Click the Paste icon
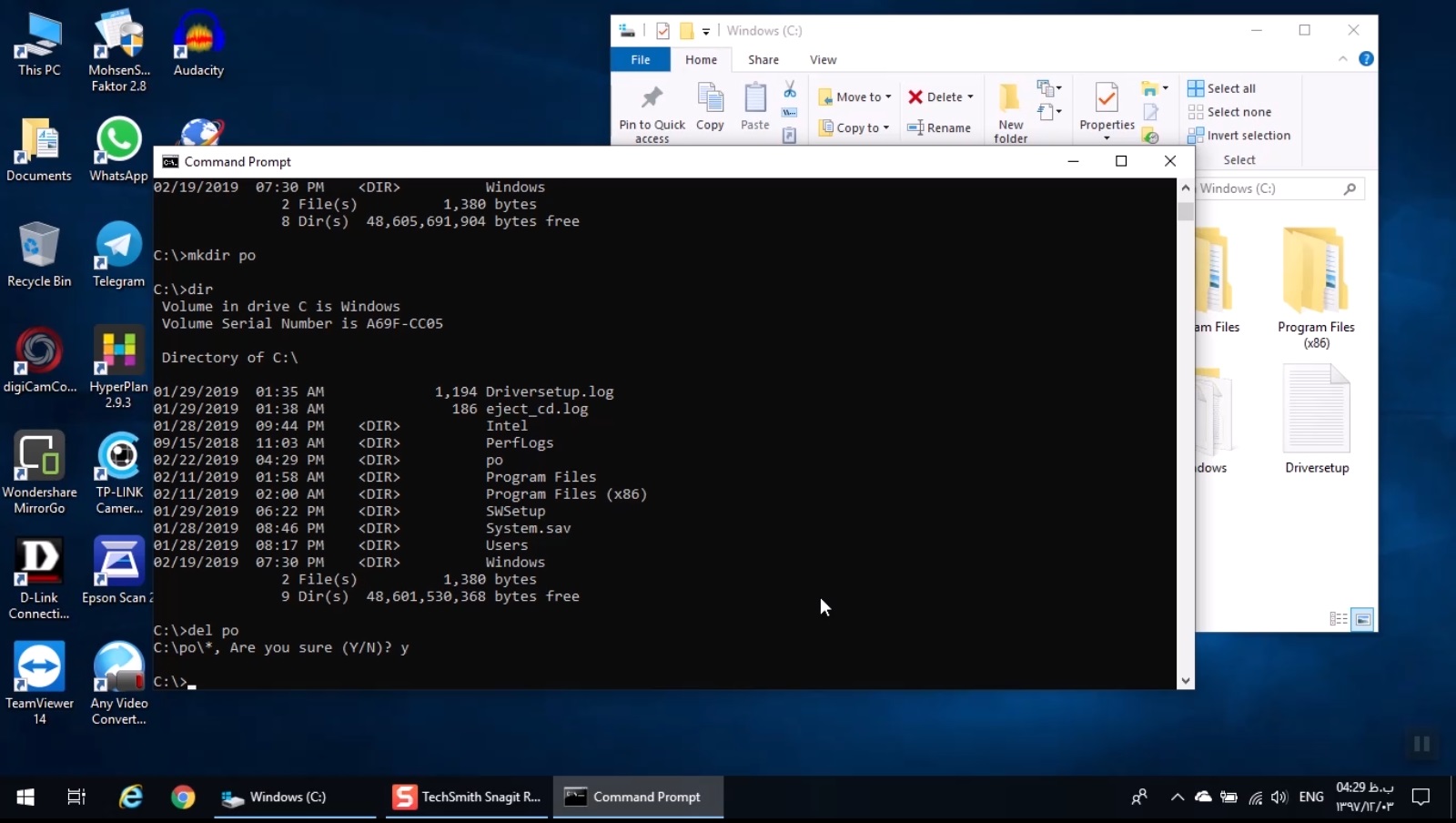1456x823 pixels. pyautogui.click(x=754, y=100)
